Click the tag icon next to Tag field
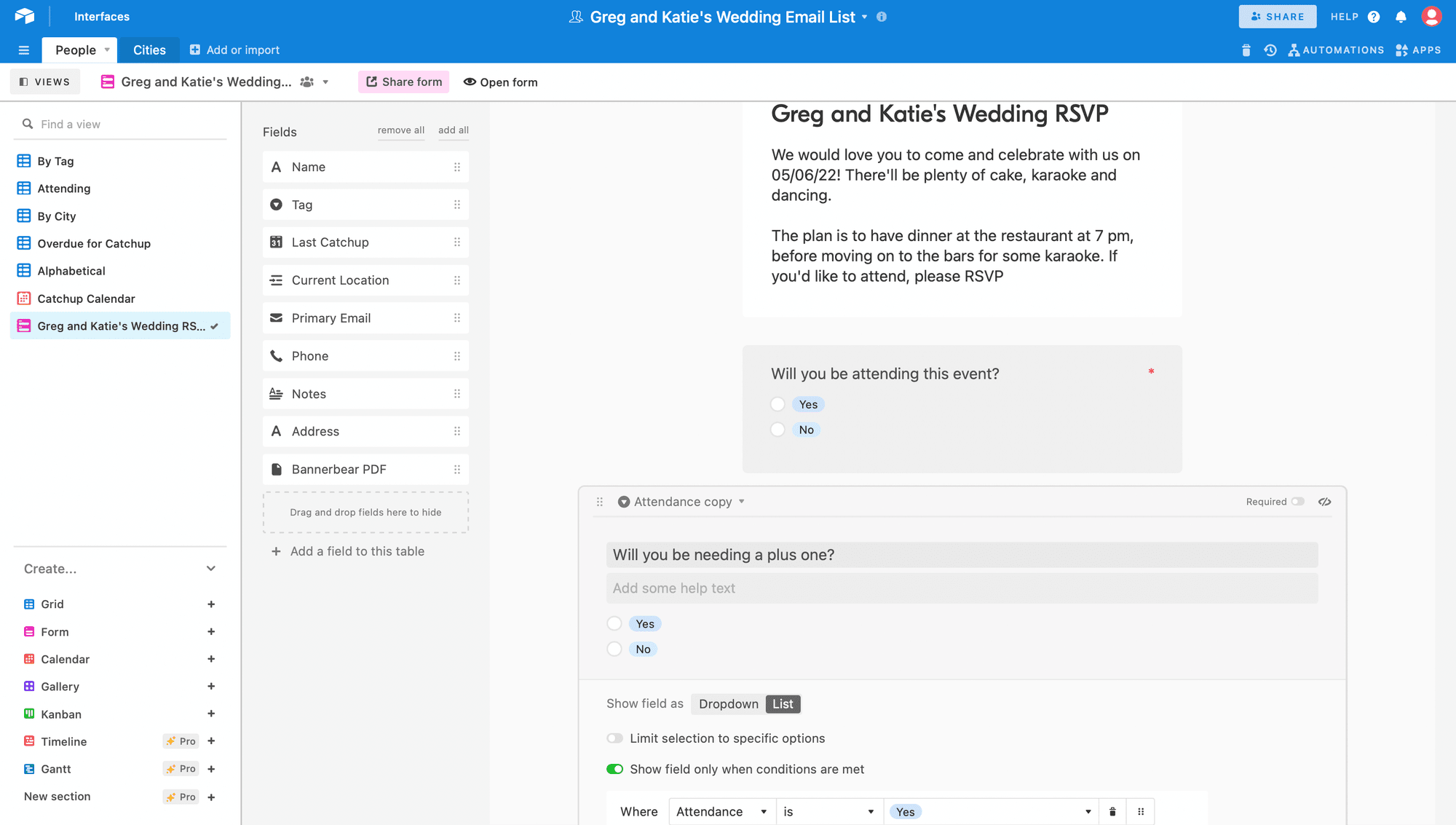 (x=276, y=204)
